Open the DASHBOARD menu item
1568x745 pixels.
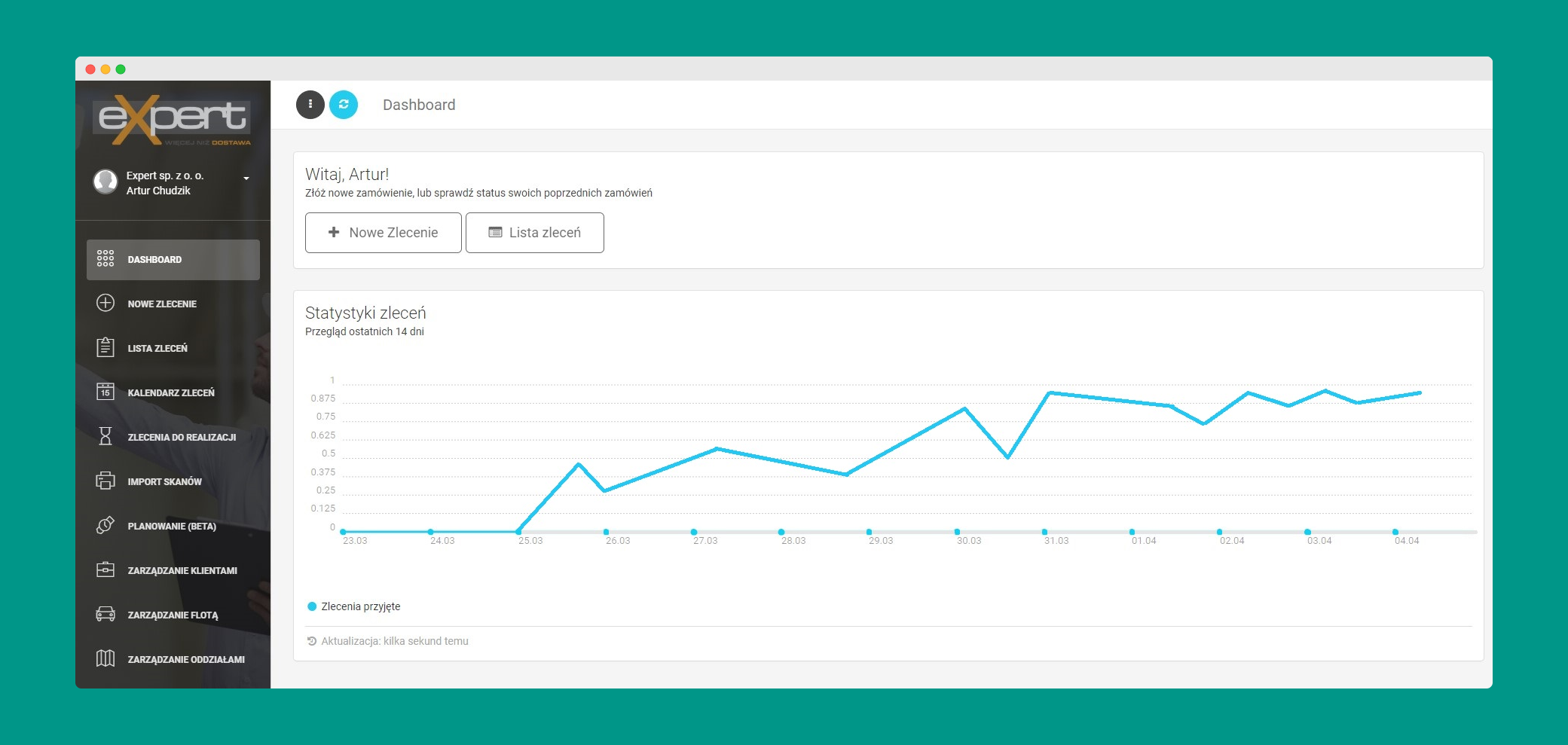pos(173,260)
